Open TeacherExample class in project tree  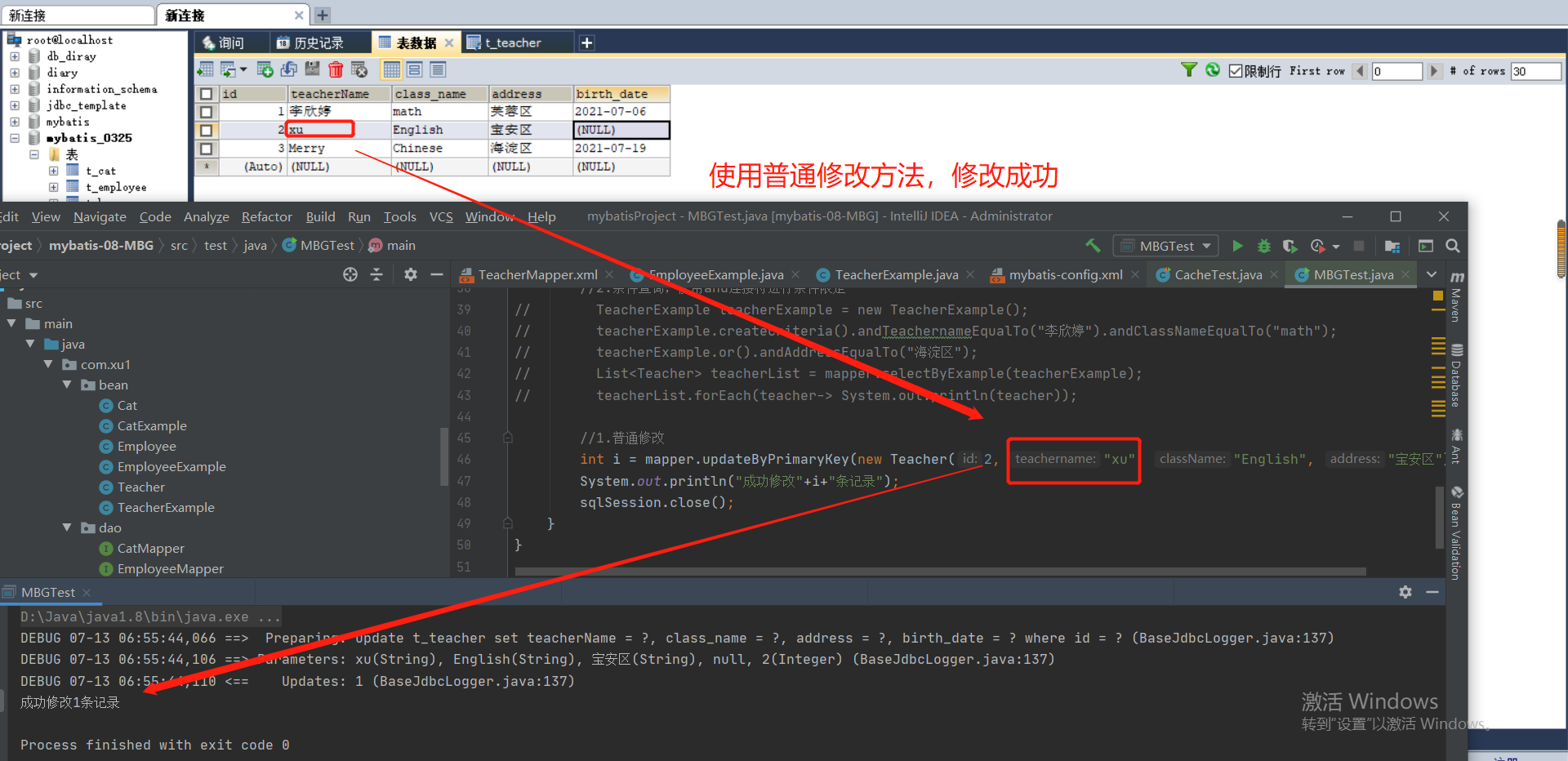pyautogui.click(x=166, y=507)
